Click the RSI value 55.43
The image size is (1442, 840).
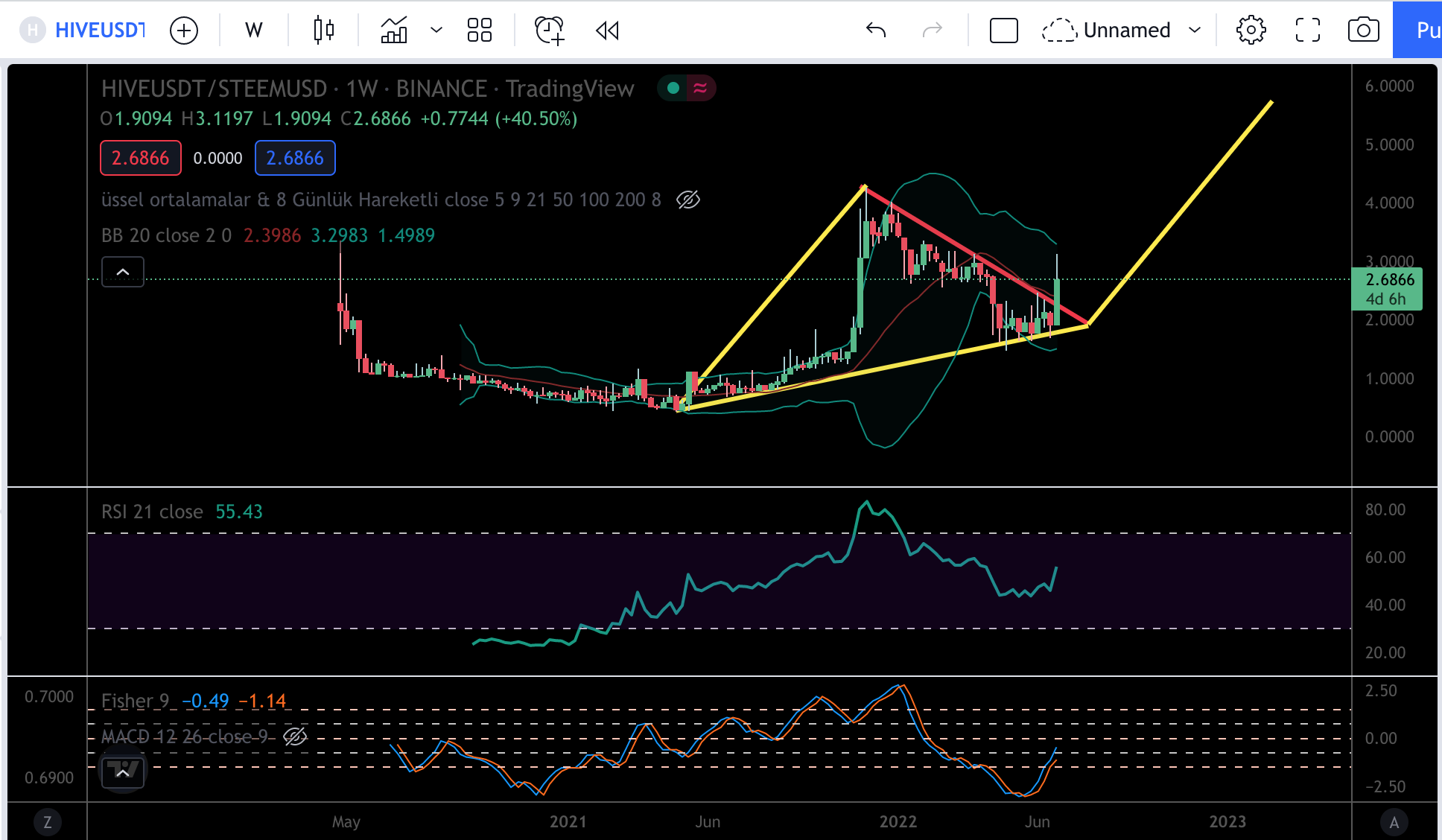click(x=239, y=512)
